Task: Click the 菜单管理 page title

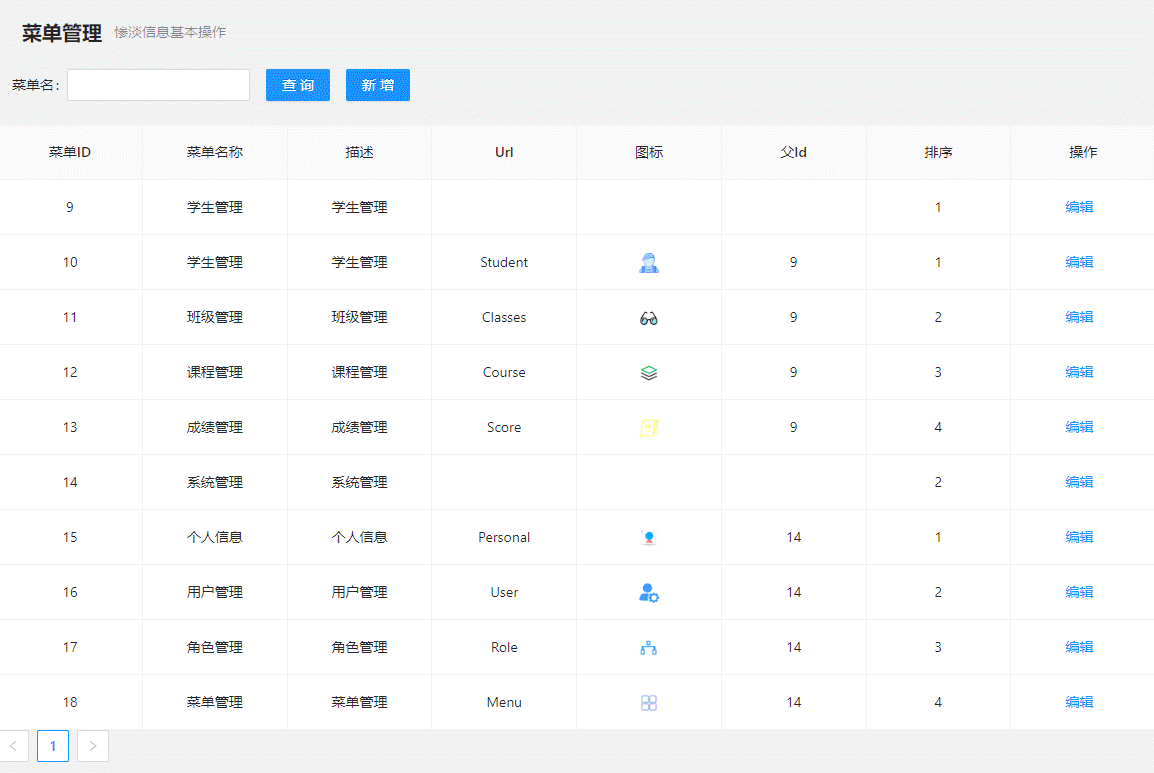Action: point(62,33)
